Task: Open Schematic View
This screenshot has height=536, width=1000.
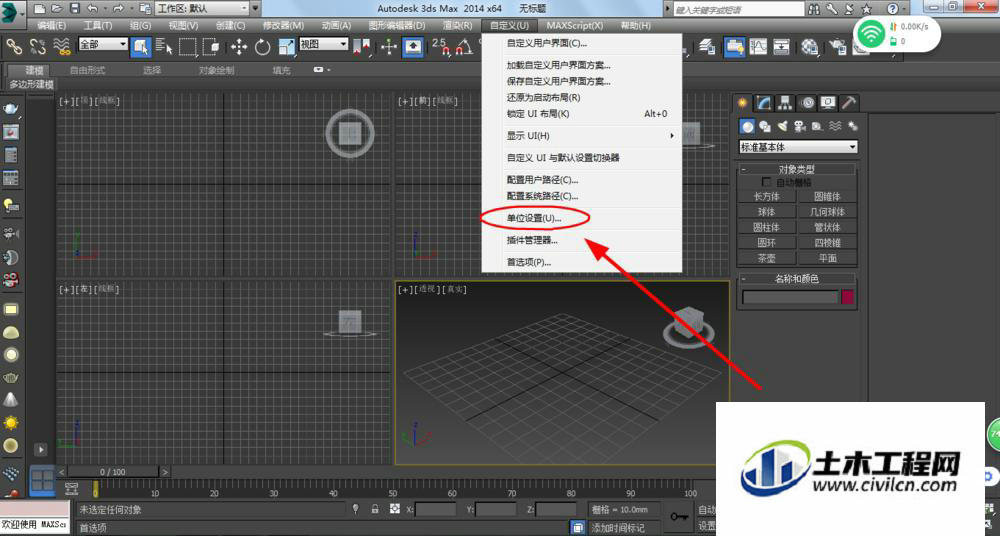Action: click(x=782, y=47)
